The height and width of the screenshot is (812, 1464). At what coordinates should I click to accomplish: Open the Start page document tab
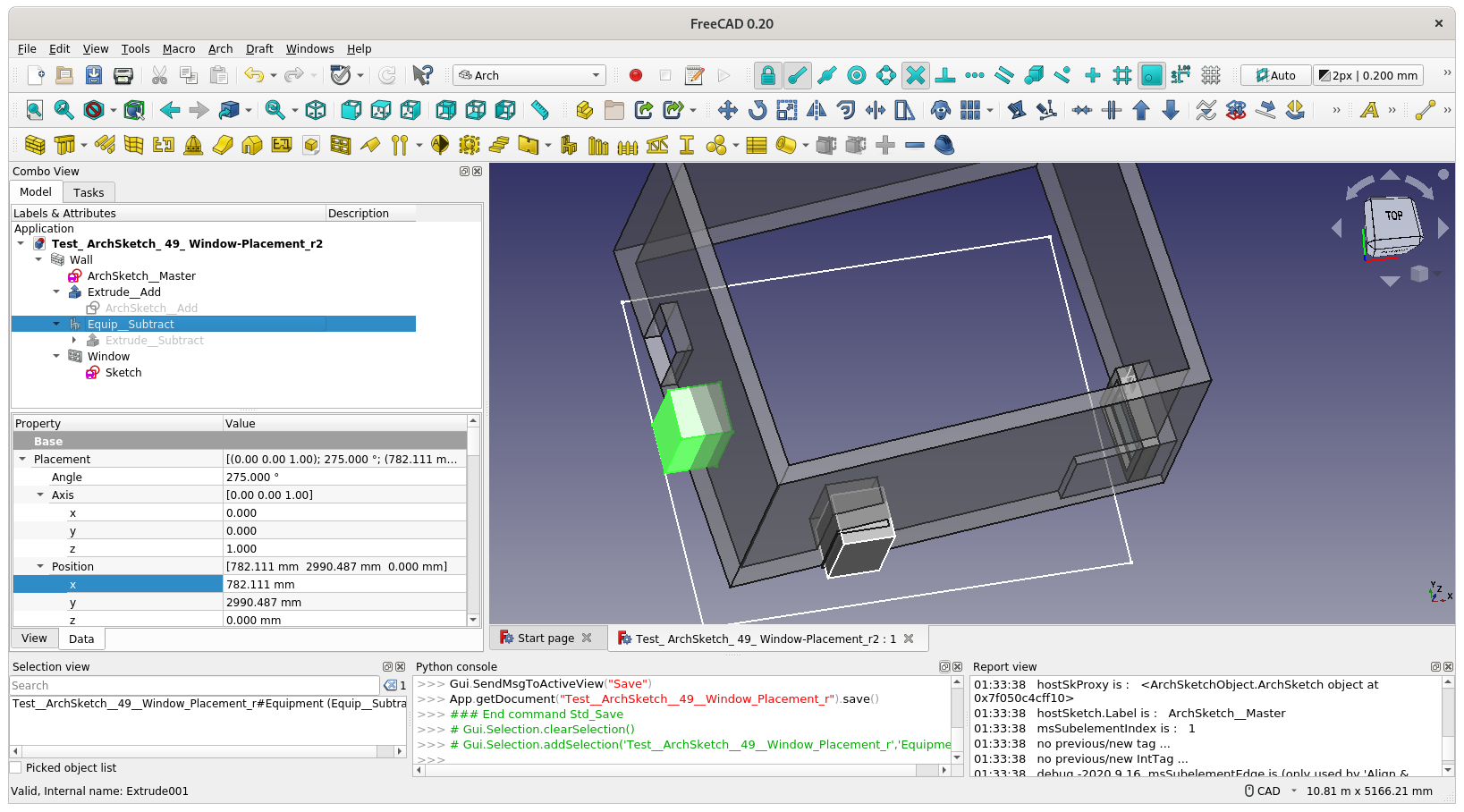(545, 638)
